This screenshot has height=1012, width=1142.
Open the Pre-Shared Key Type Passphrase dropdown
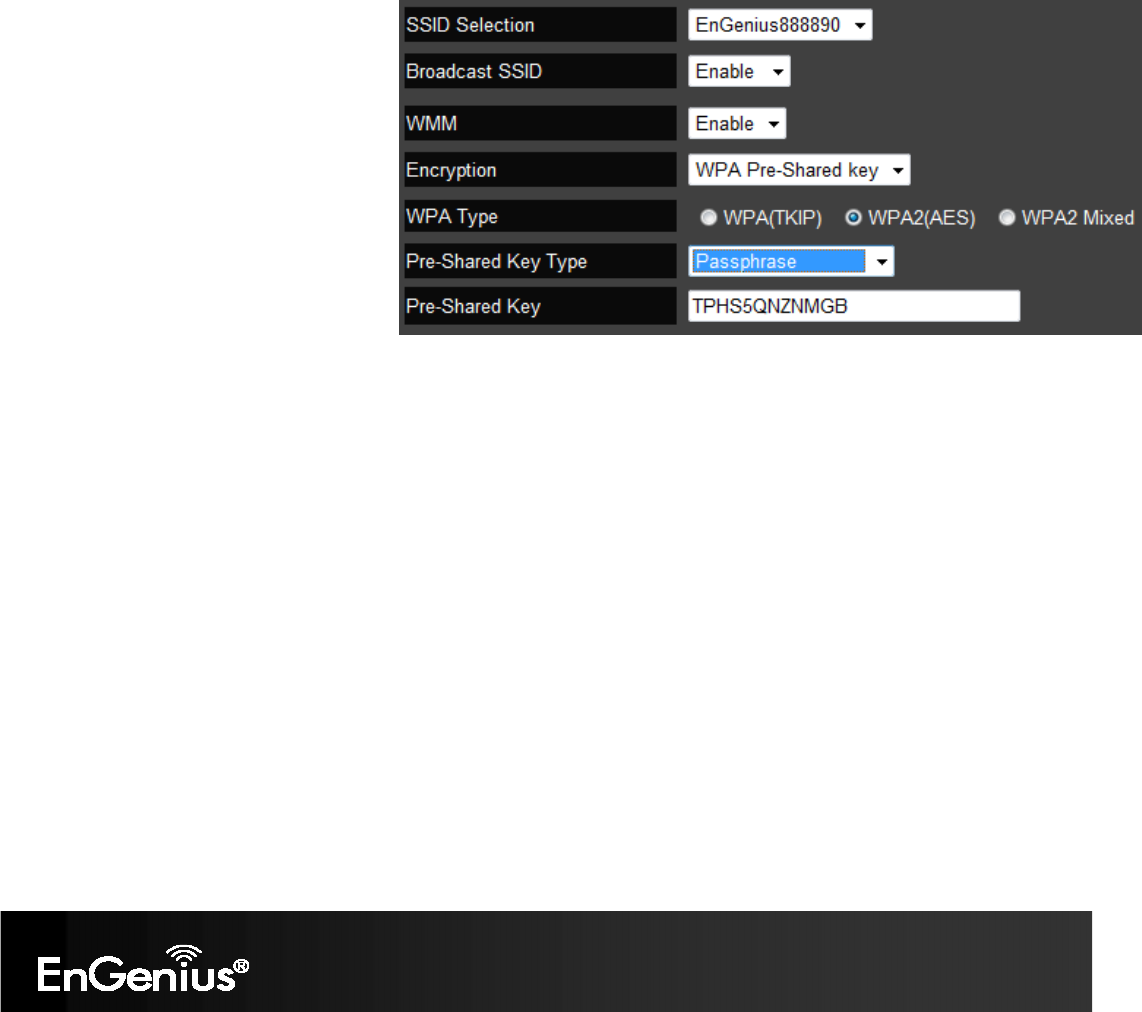click(791, 261)
